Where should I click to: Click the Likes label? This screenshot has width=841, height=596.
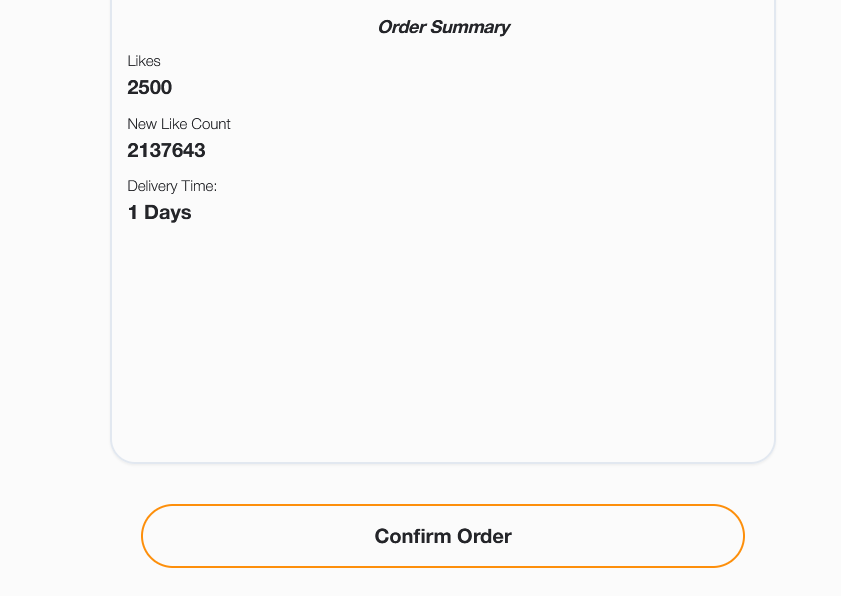click(144, 61)
